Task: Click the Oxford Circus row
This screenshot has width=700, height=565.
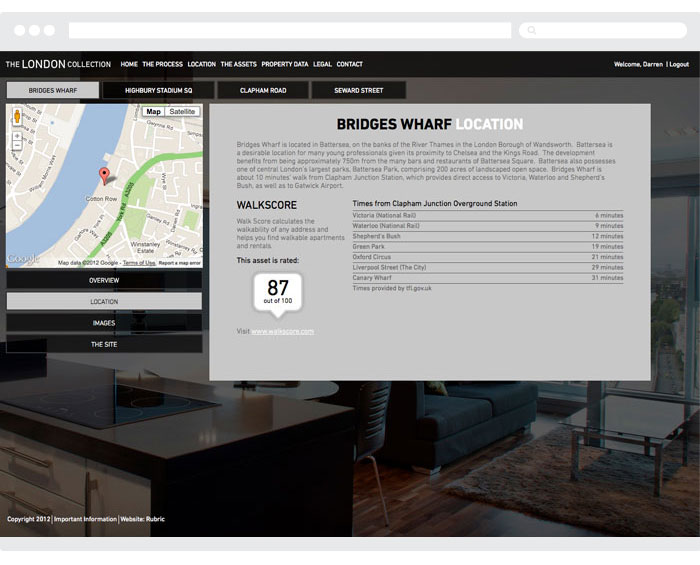Action: [488, 257]
